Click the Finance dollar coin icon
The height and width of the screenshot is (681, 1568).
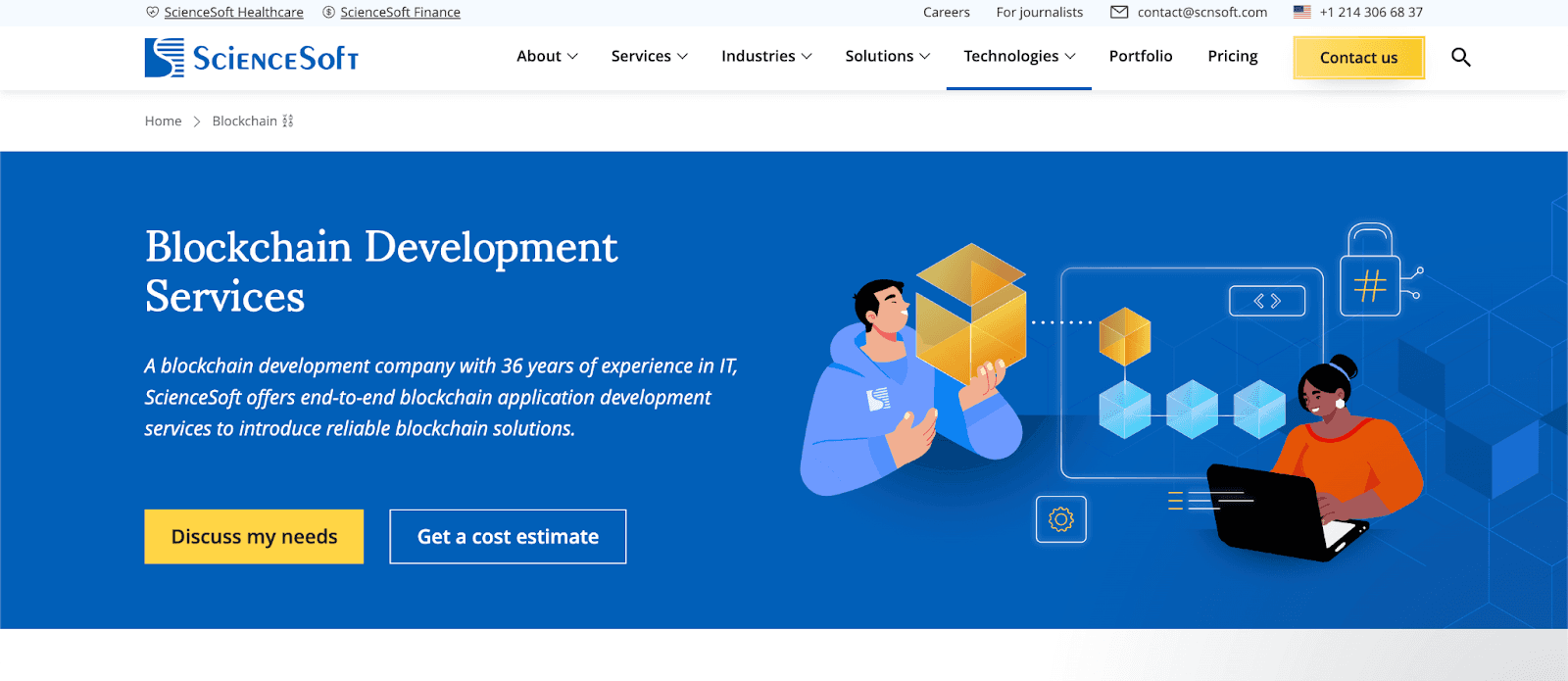329,12
